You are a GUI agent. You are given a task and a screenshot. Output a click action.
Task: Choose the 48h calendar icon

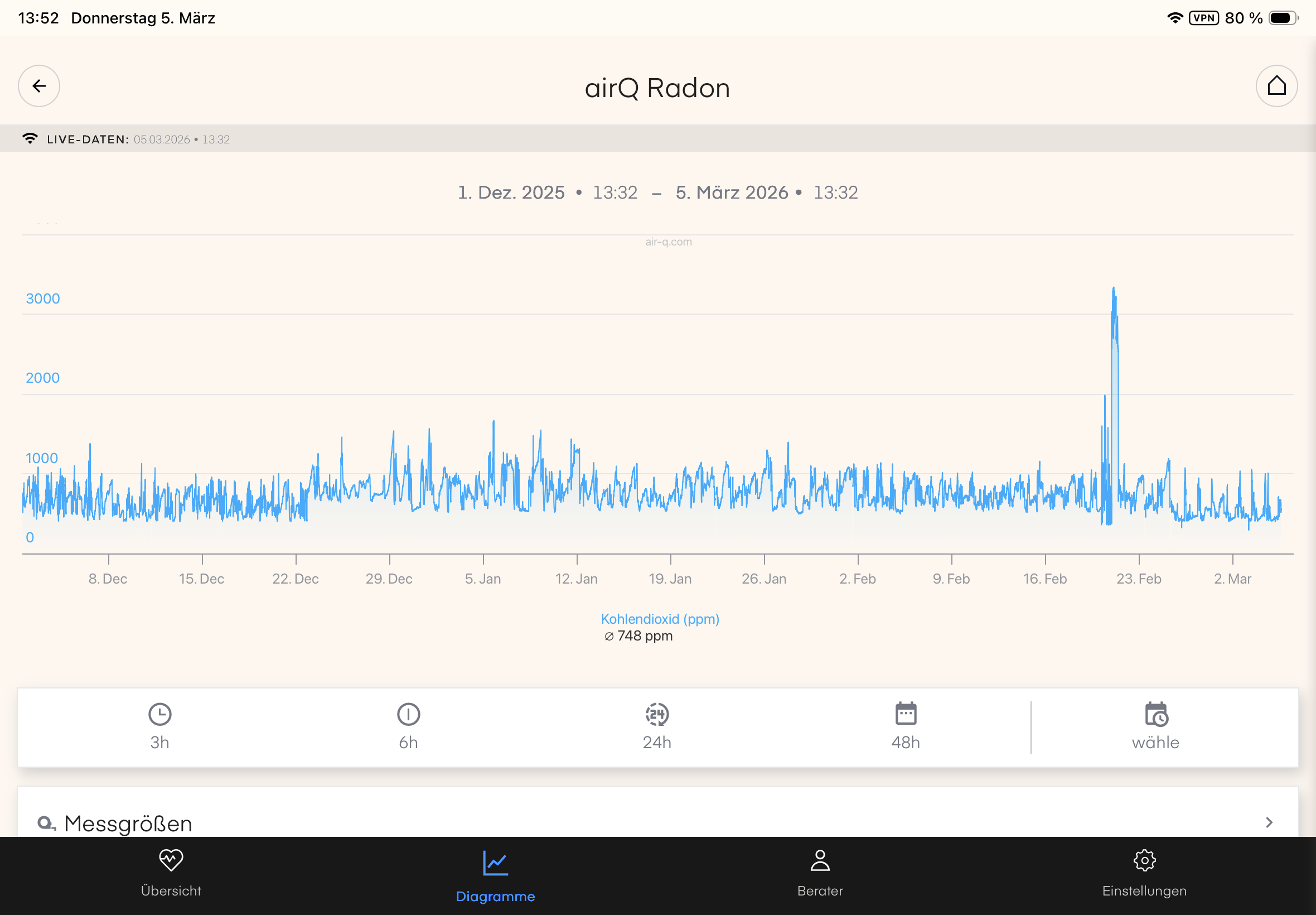(905, 714)
